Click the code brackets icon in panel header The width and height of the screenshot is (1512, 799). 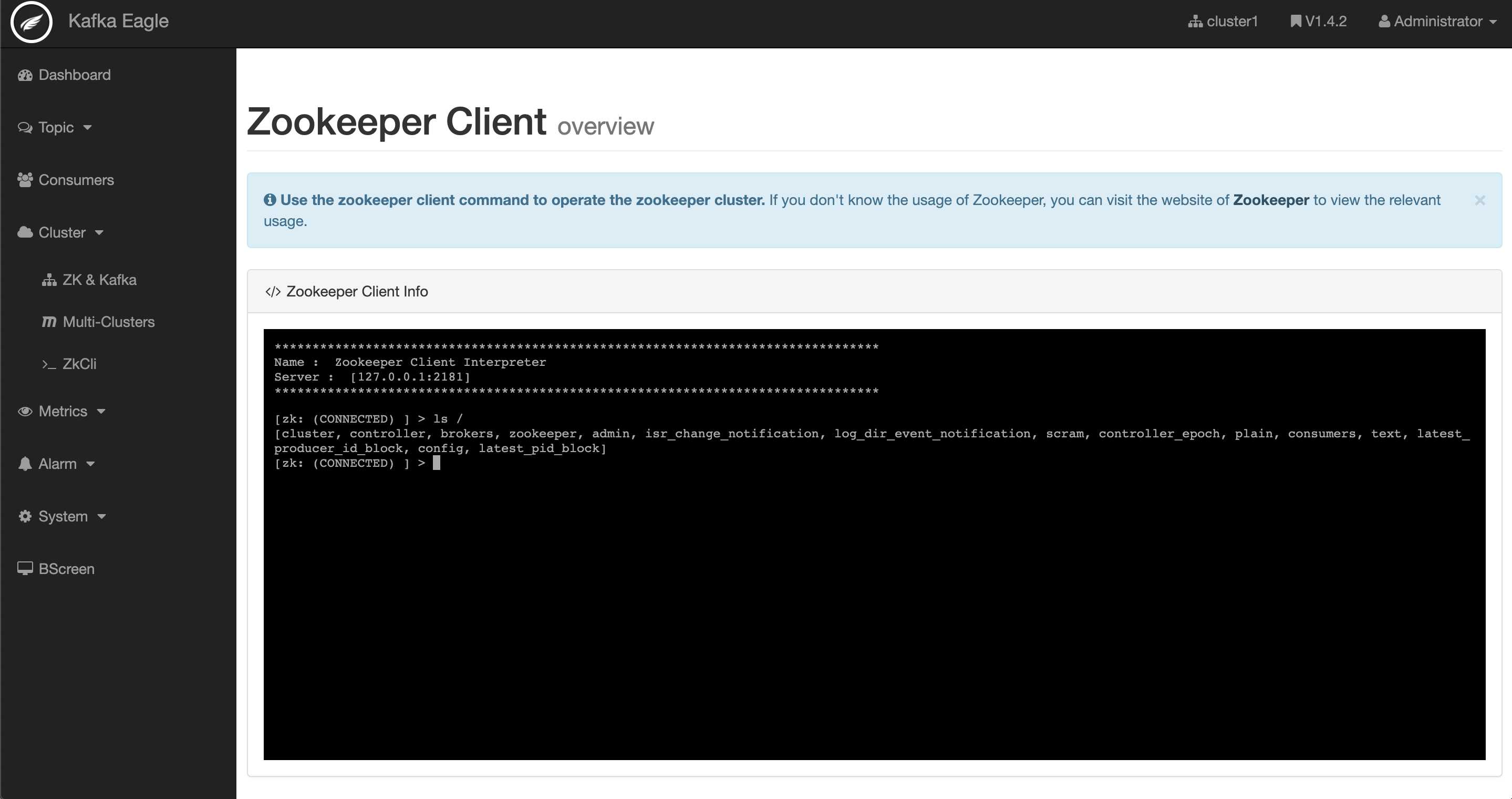pyautogui.click(x=273, y=292)
